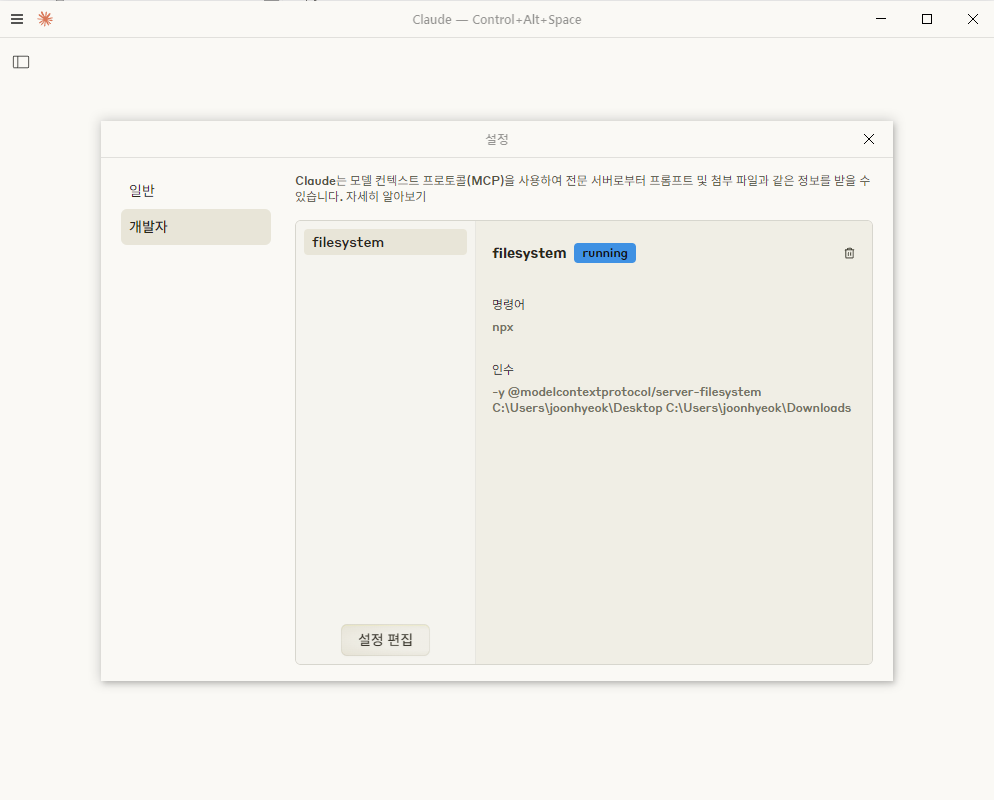Click the filesystem heading in details pane
Image resolution: width=994 pixels, height=800 pixels.
529,253
